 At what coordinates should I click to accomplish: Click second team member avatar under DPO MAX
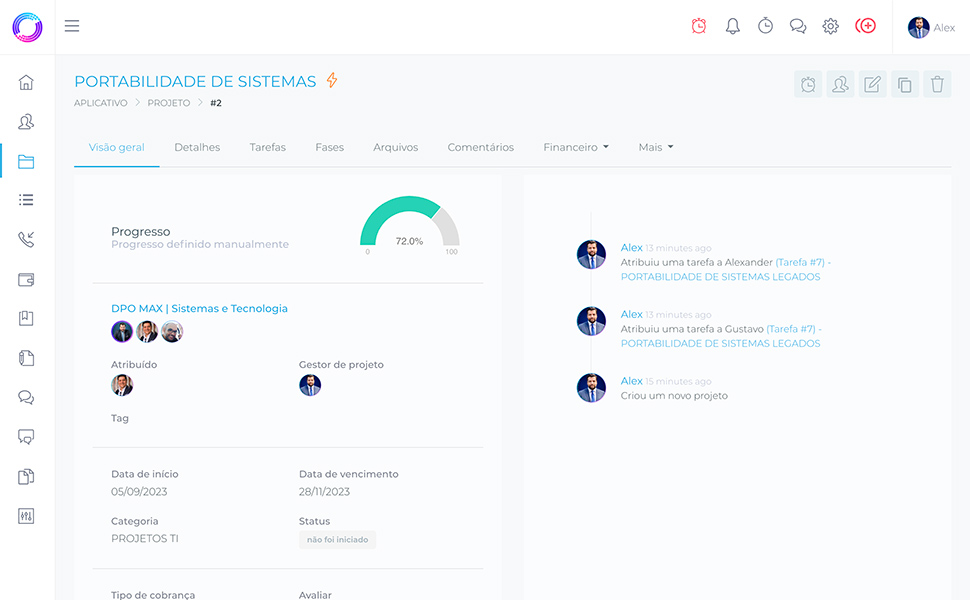click(147, 332)
